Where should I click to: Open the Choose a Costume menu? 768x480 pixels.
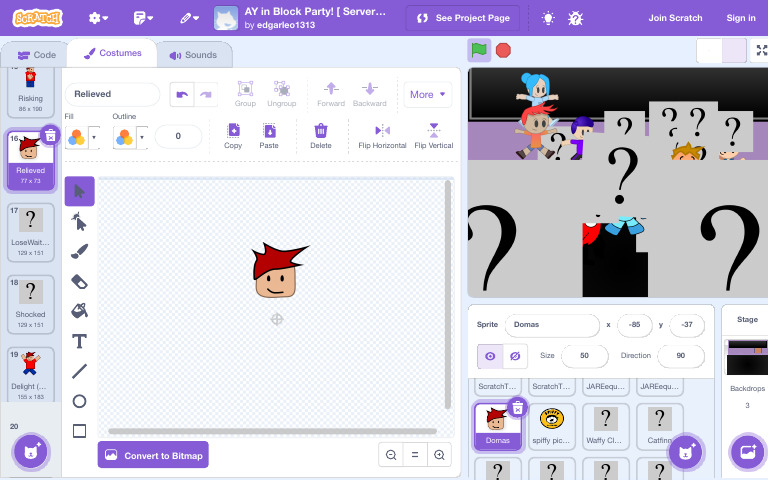coord(31,452)
